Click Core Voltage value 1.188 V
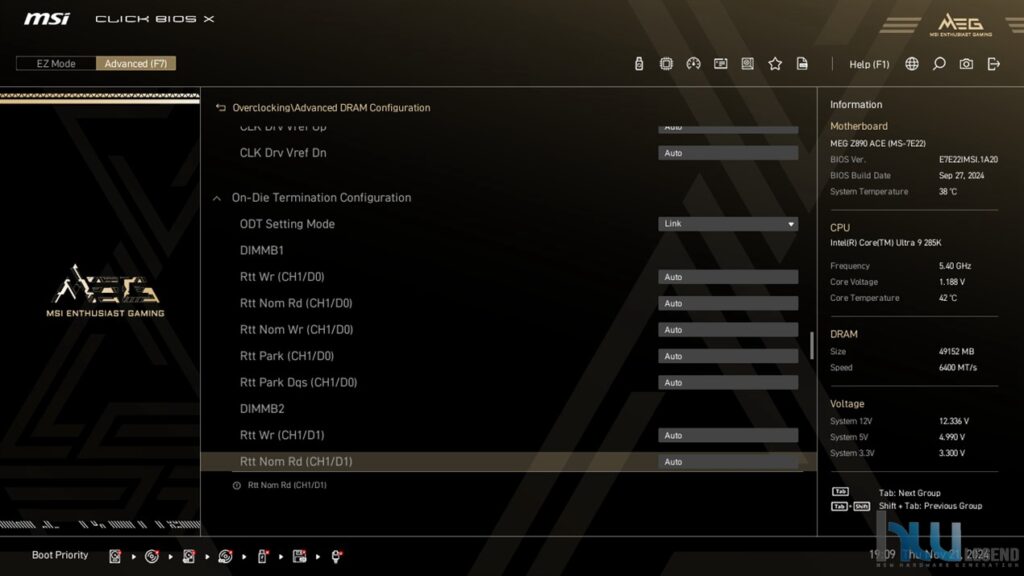The image size is (1024, 576). [x=952, y=282]
